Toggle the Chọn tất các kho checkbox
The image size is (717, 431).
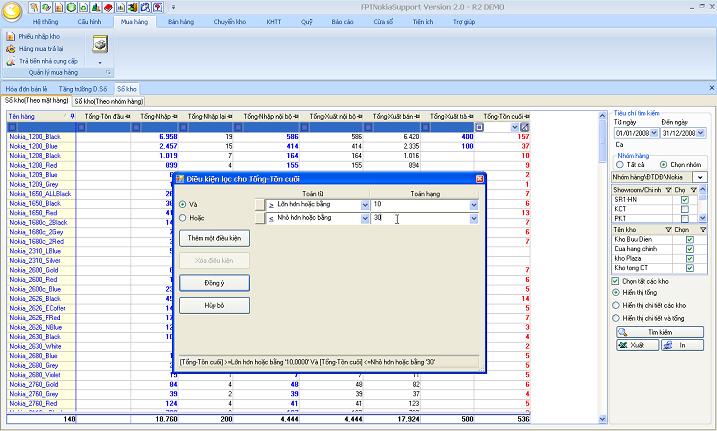click(615, 281)
